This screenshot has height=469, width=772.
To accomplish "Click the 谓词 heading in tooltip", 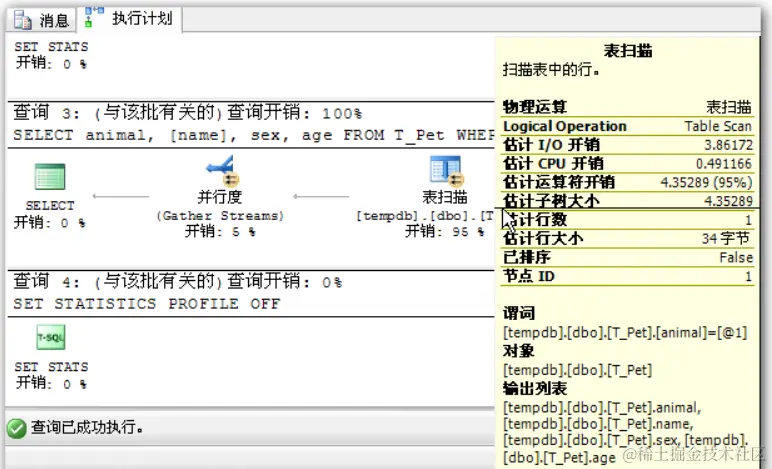I will pyautogui.click(x=518, y=313).
